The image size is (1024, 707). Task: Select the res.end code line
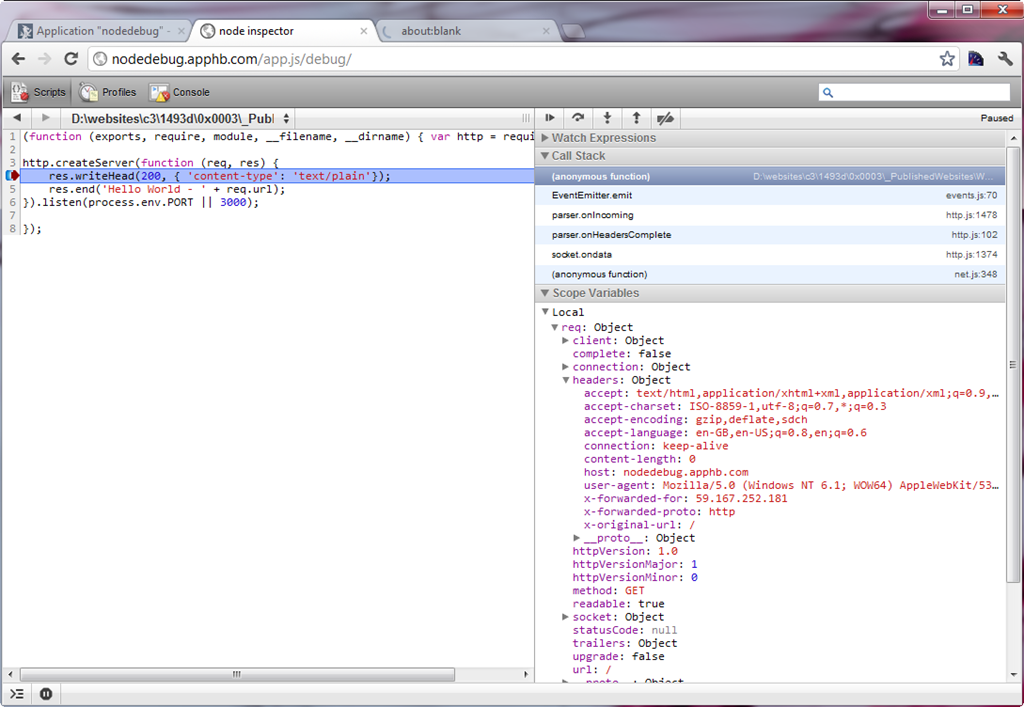click(167, 189)
